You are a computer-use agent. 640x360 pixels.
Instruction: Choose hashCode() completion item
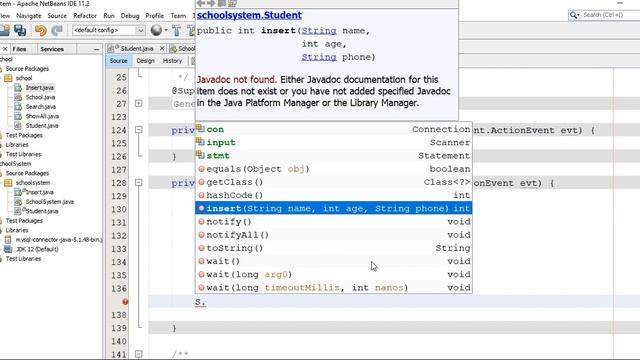(333, 195)
